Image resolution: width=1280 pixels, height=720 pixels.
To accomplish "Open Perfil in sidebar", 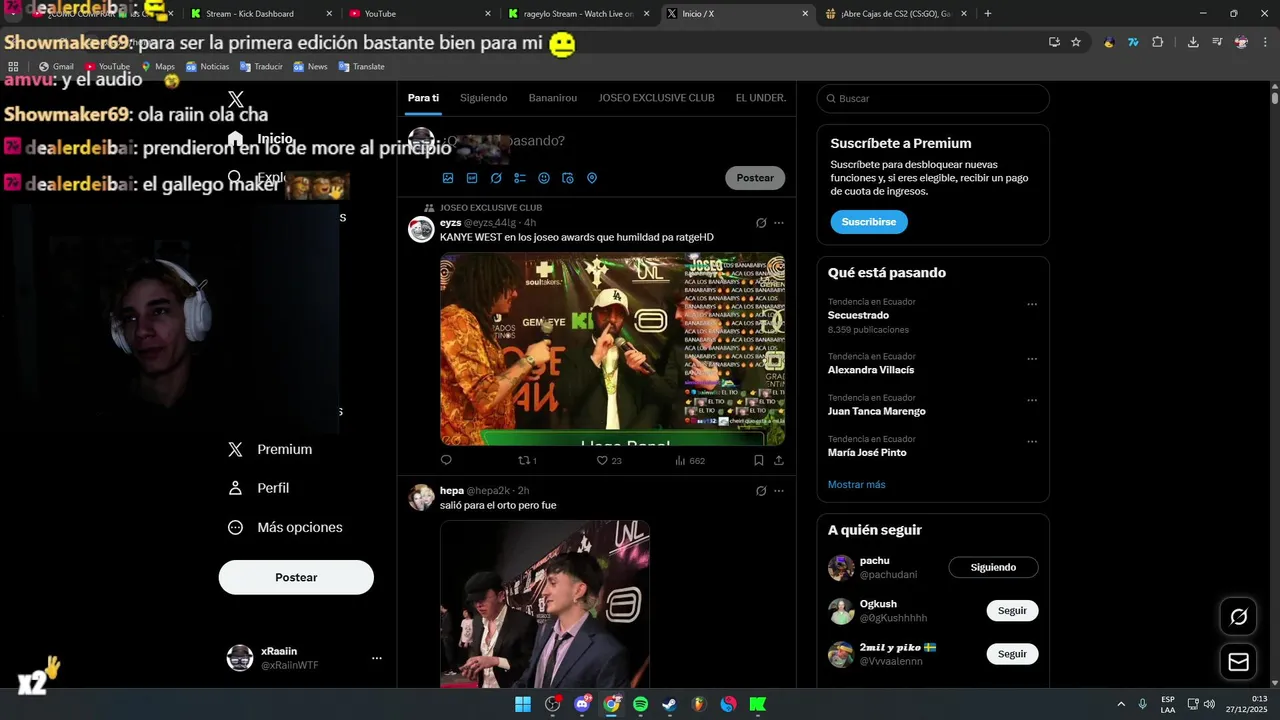I will pyautogui.click(x=259, y=488).
